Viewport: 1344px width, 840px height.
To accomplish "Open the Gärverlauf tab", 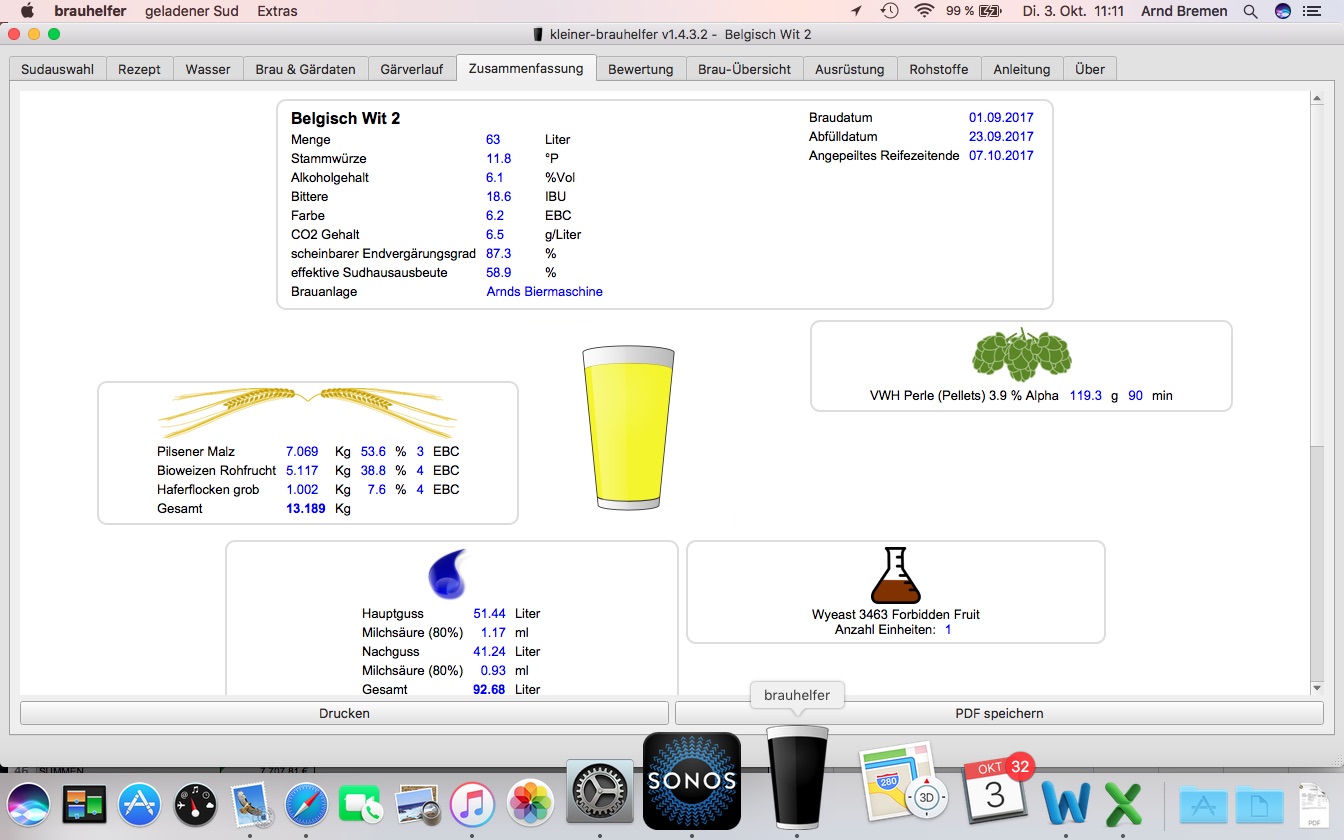I will (x=411, y=69).
